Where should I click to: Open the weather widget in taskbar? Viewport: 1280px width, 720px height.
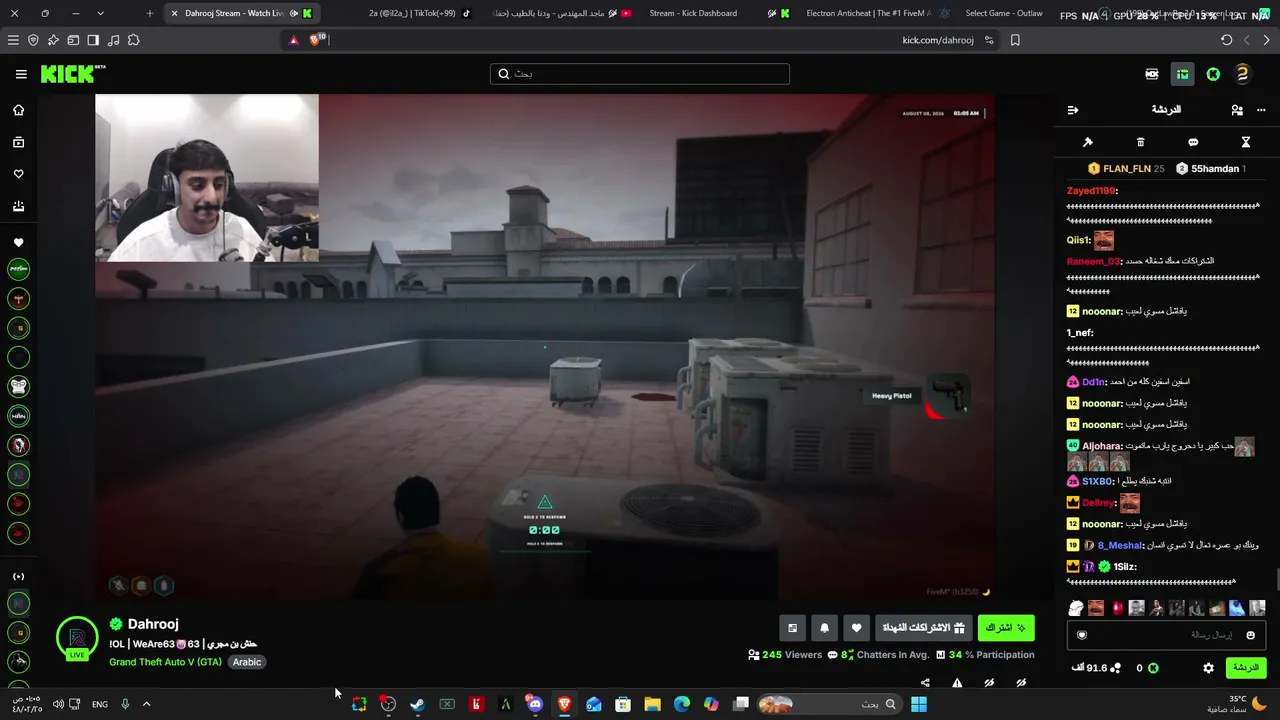pyautogui.click(x=1236, y=704)
